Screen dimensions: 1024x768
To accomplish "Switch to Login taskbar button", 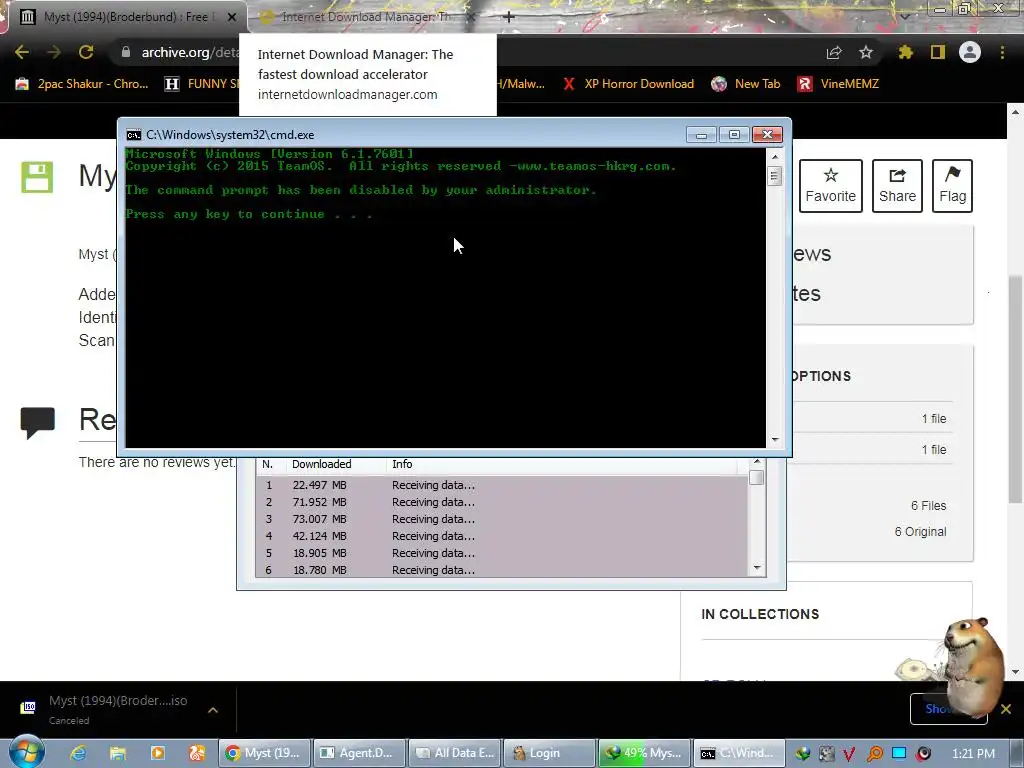I will click(x=550, y=753).
